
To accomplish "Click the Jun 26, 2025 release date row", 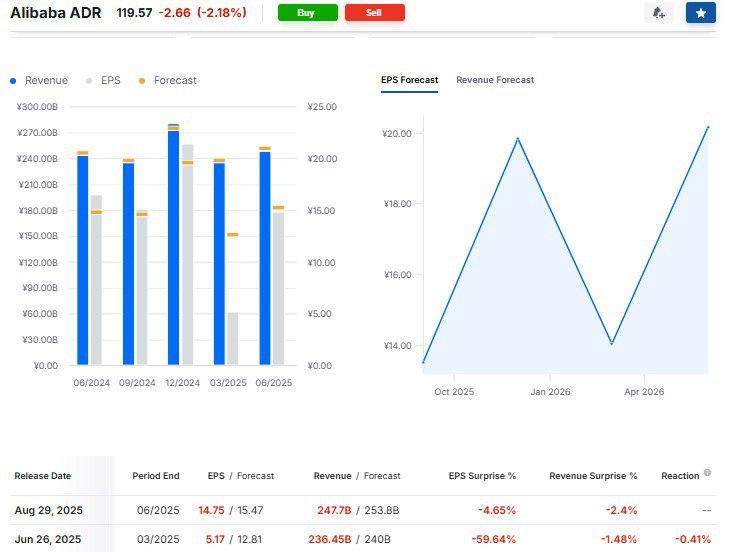I will click(48, 540).
